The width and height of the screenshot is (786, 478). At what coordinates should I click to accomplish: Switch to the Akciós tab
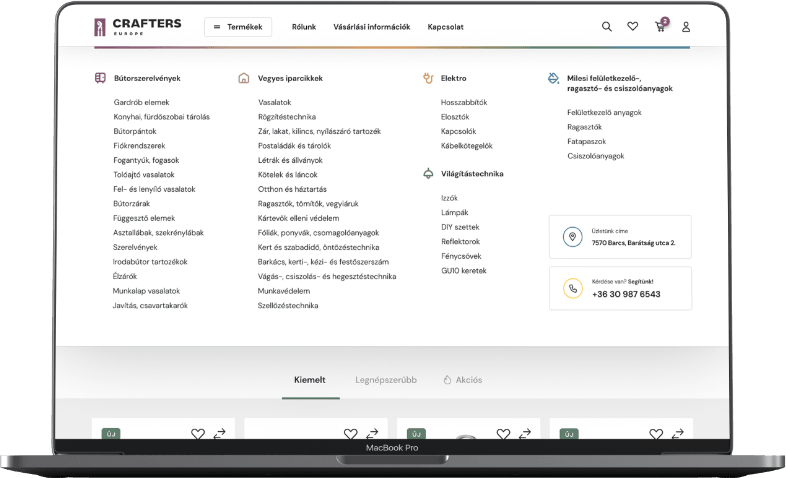coord(463,380)
